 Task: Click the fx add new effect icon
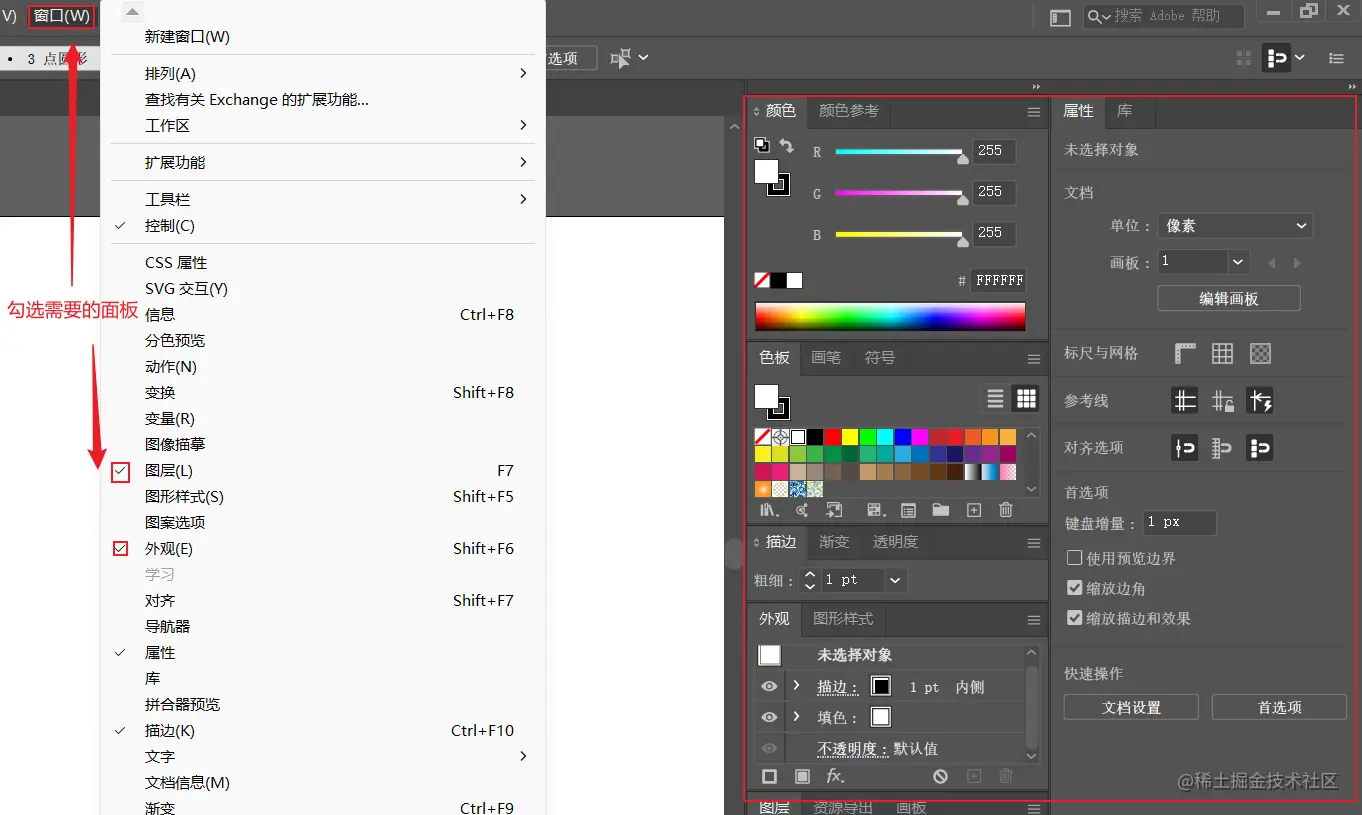pyautogui.click(x=835, y=776)
